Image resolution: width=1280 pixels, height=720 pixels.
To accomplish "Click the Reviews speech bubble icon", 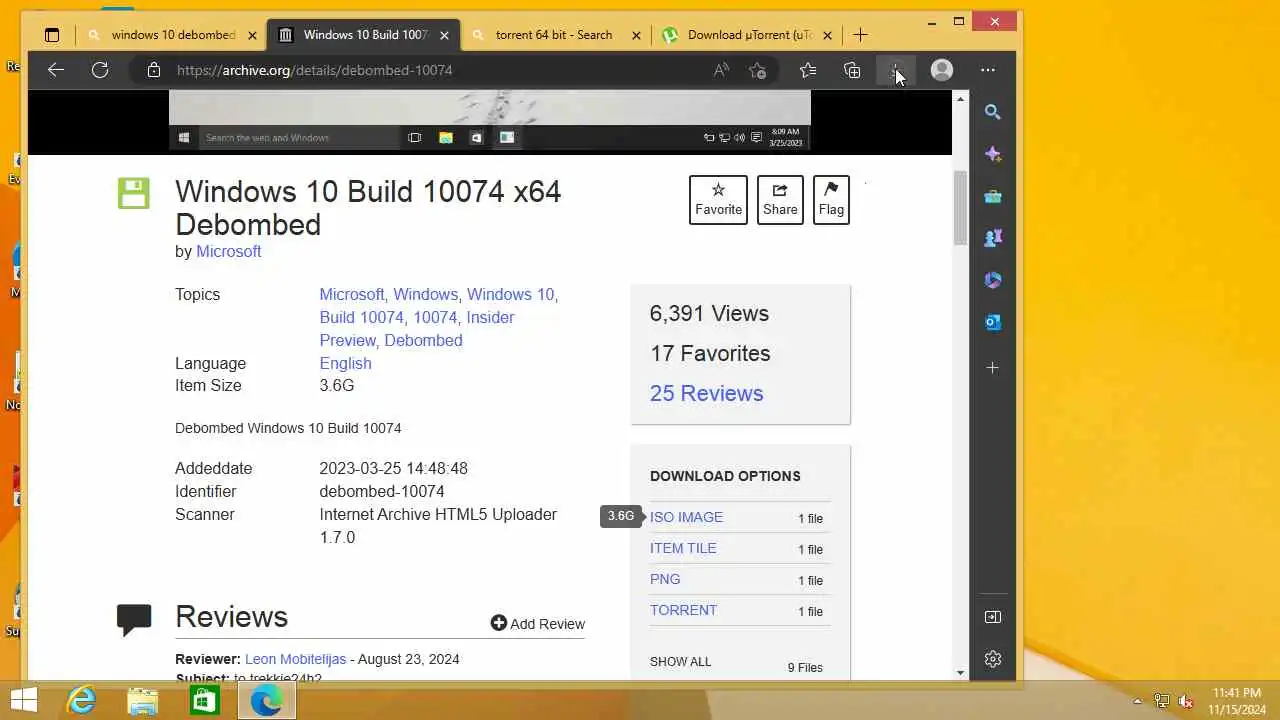I will pos(134,619).
